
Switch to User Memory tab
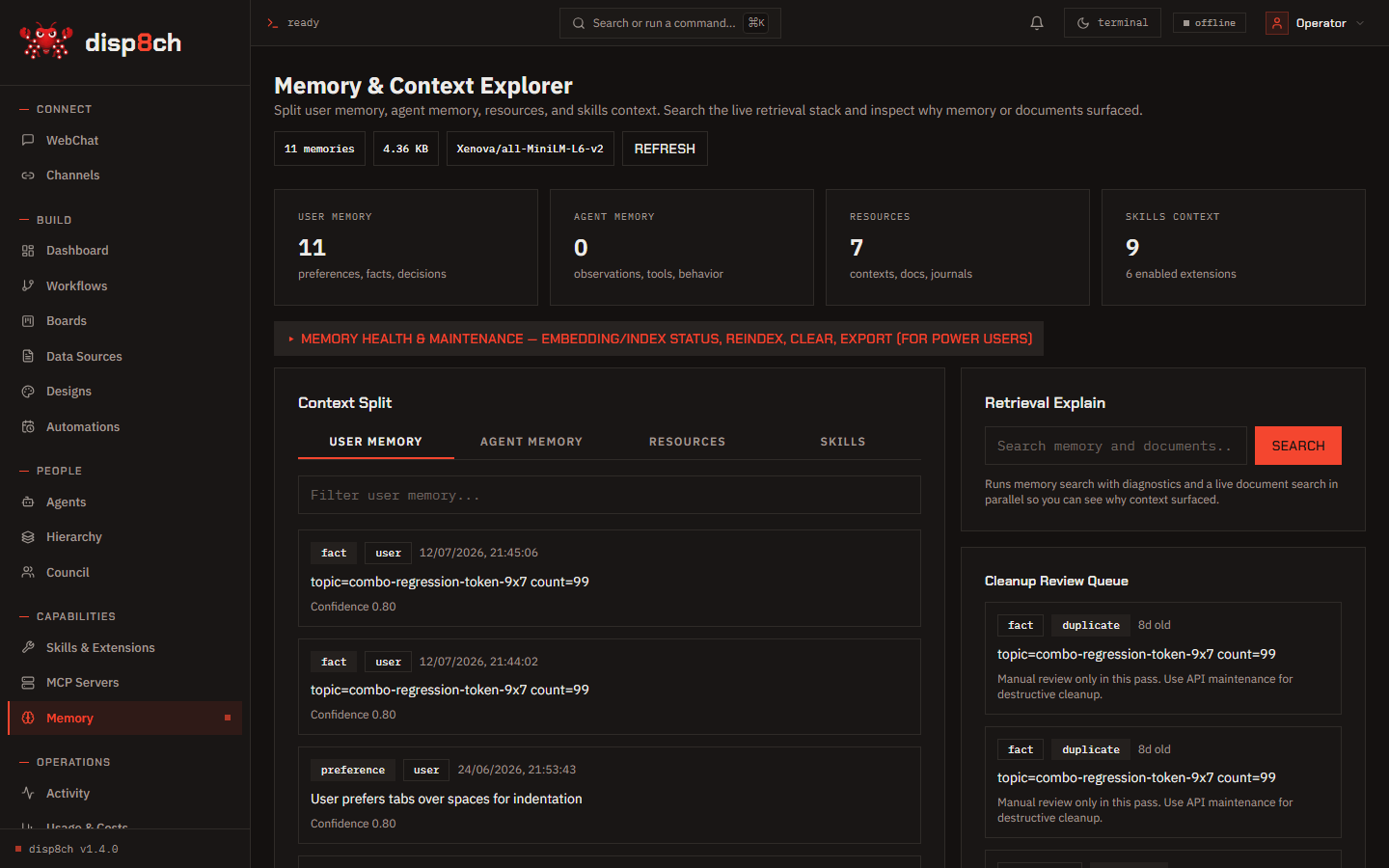tap(376, 442)
